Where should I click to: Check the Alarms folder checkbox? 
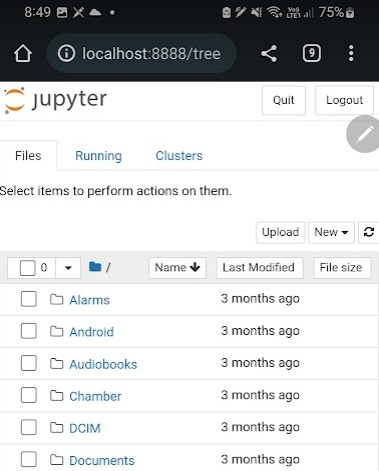click(29, 299)
